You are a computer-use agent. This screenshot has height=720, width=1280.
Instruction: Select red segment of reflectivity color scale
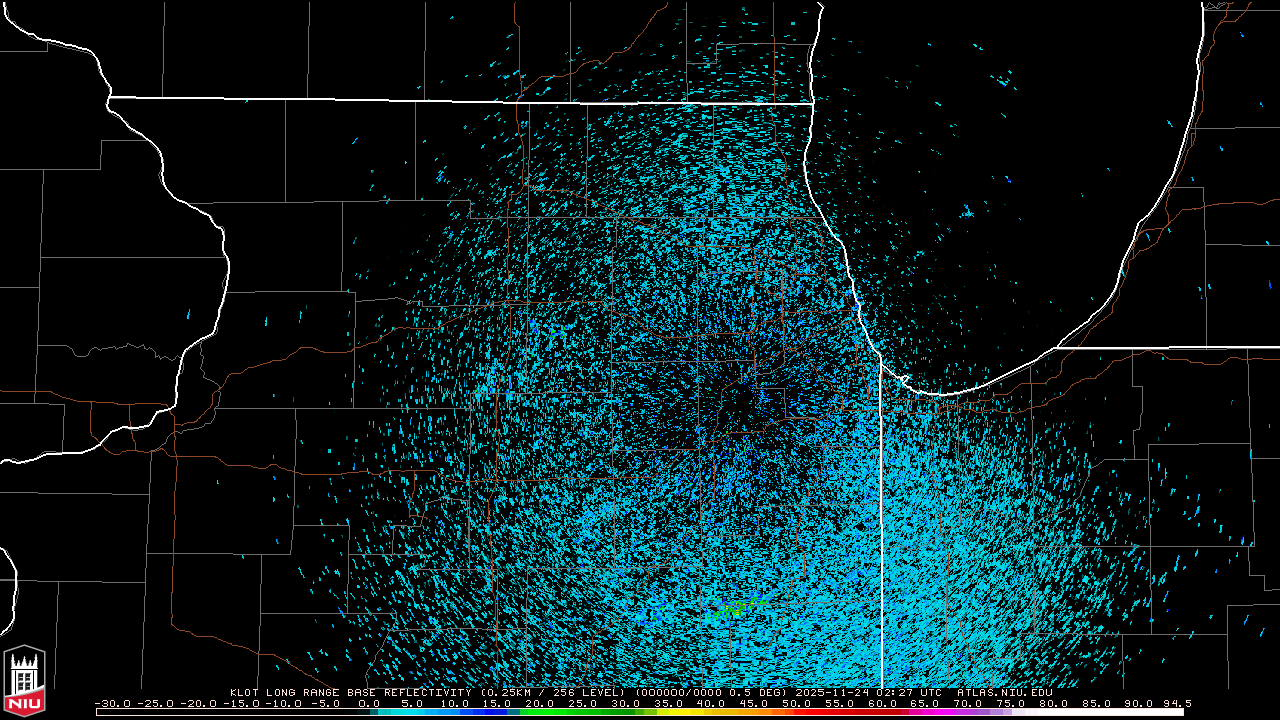click(840, 712)
